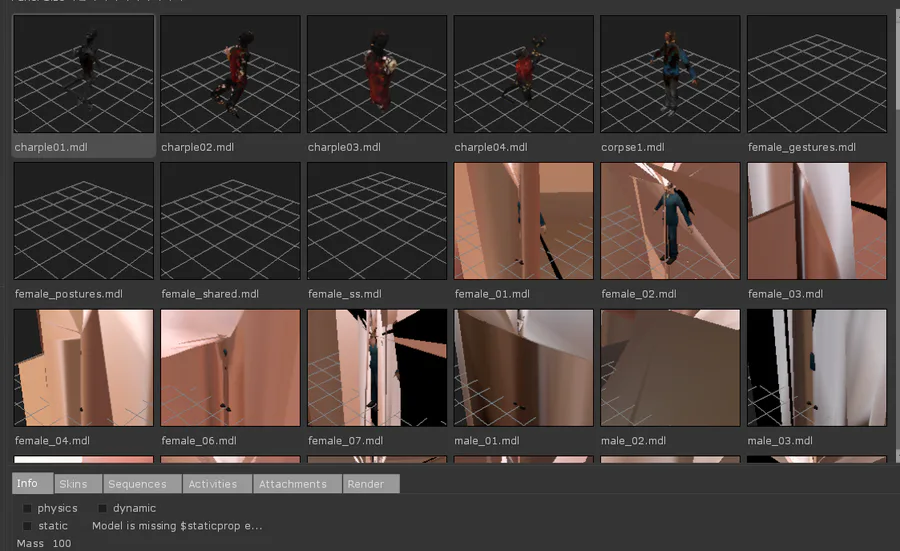
Task: Open the Skins tab
Action: point(78,484)
